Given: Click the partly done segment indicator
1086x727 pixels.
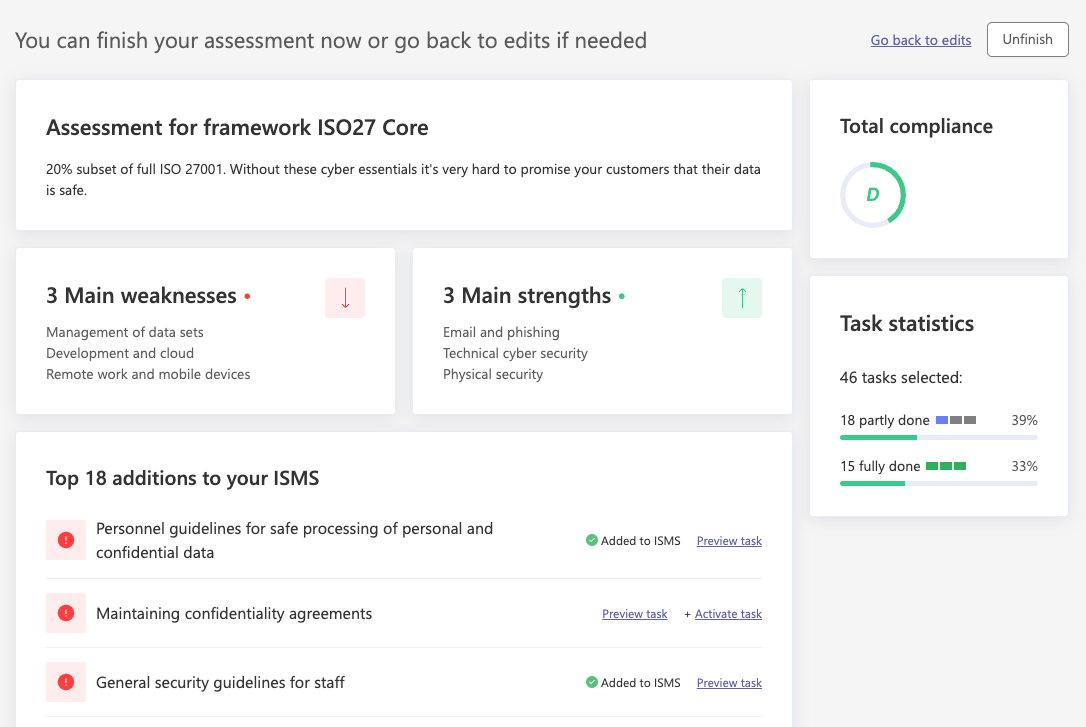Looking at the screenshot, I should 956,420.
